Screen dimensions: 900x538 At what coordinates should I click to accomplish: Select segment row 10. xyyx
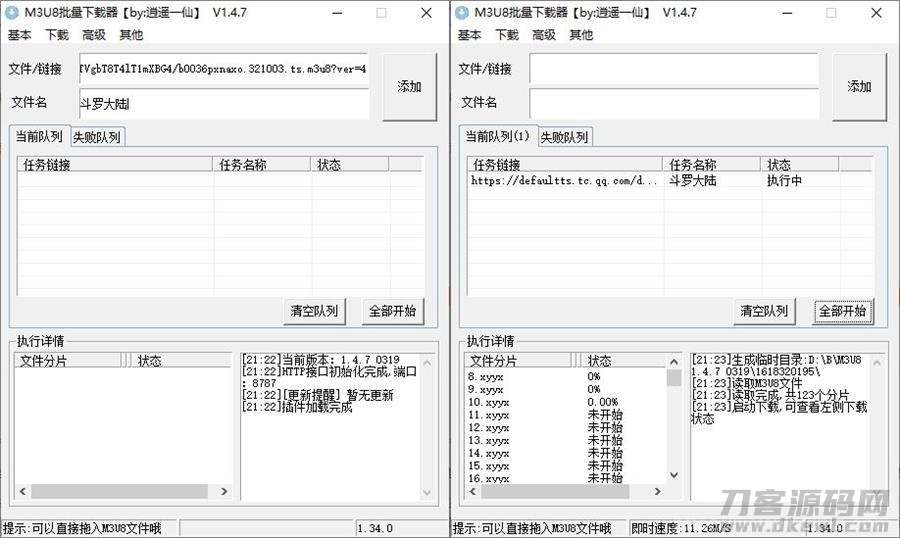click(x=488, y=402)
